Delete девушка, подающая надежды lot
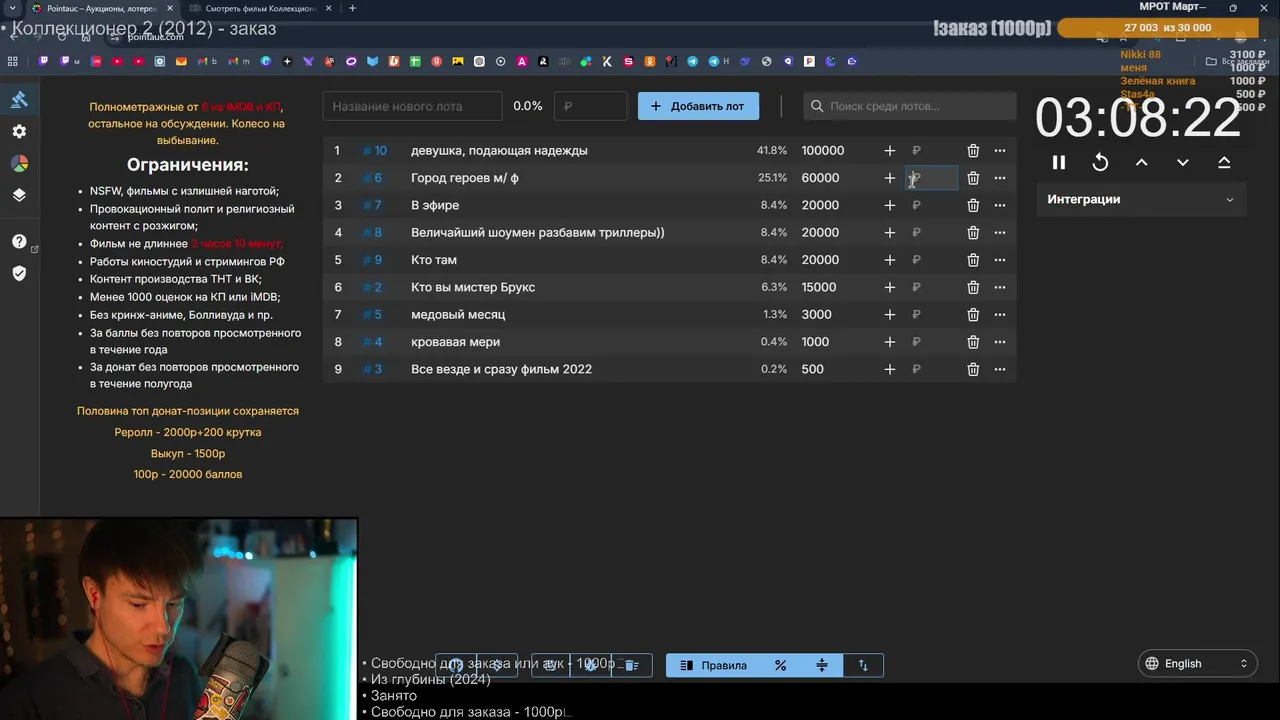The height and width of the screenshot is (720, 1280). pyautogui.click(x=973, y=150)
